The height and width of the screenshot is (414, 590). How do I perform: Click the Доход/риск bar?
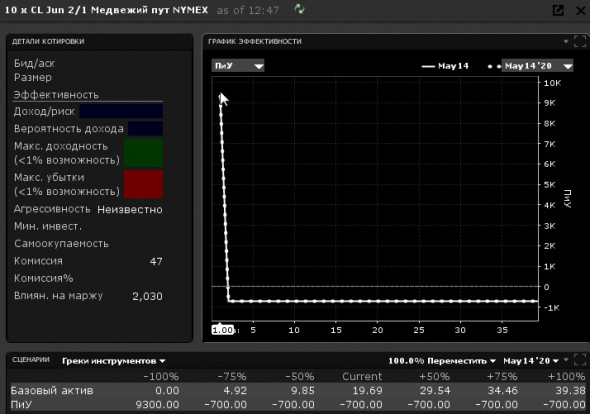point(121,111)
